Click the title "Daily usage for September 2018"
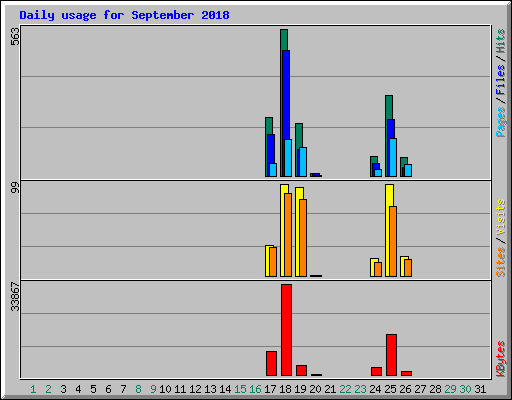The width and height of the screenshot is (512, 400). [x=124, y=15]
